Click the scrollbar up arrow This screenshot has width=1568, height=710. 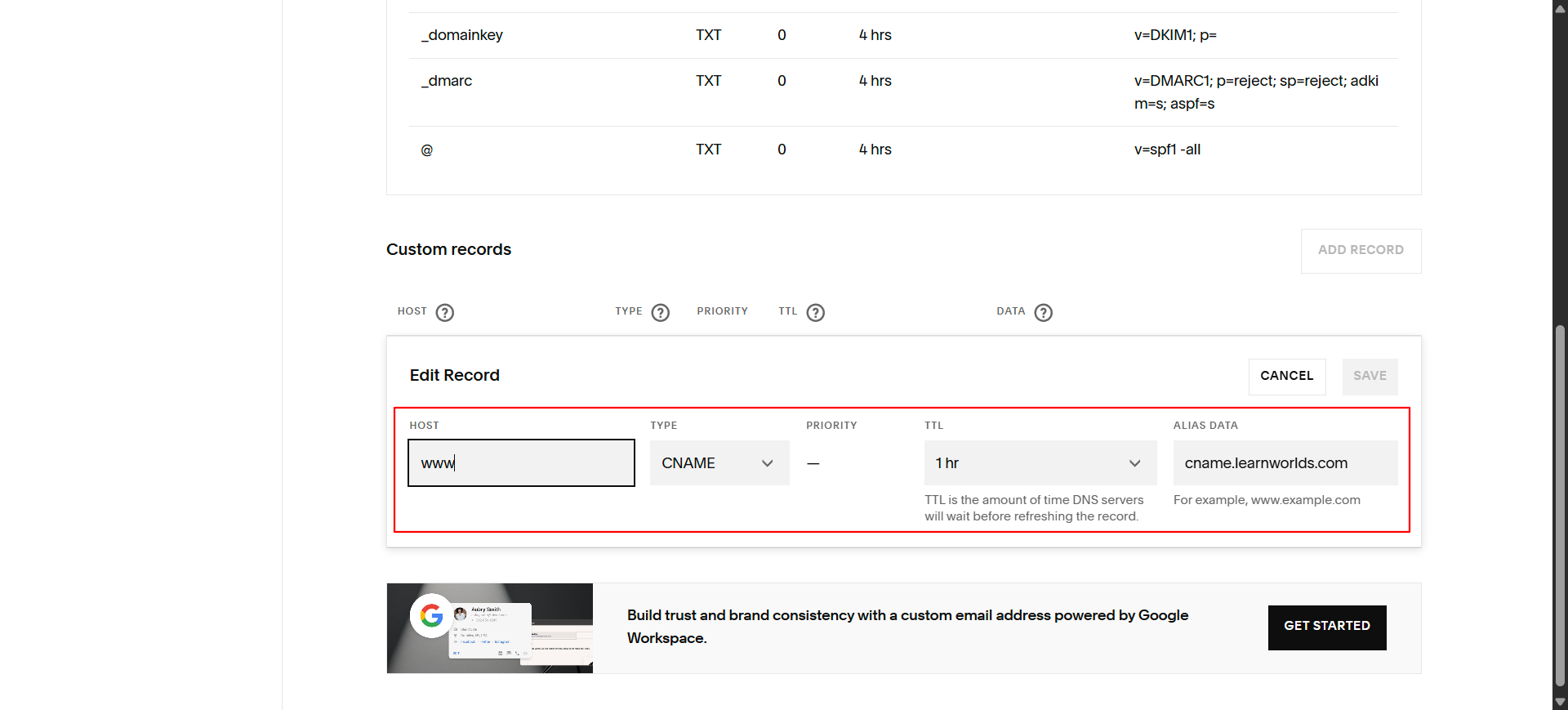tap(1560, 8)
